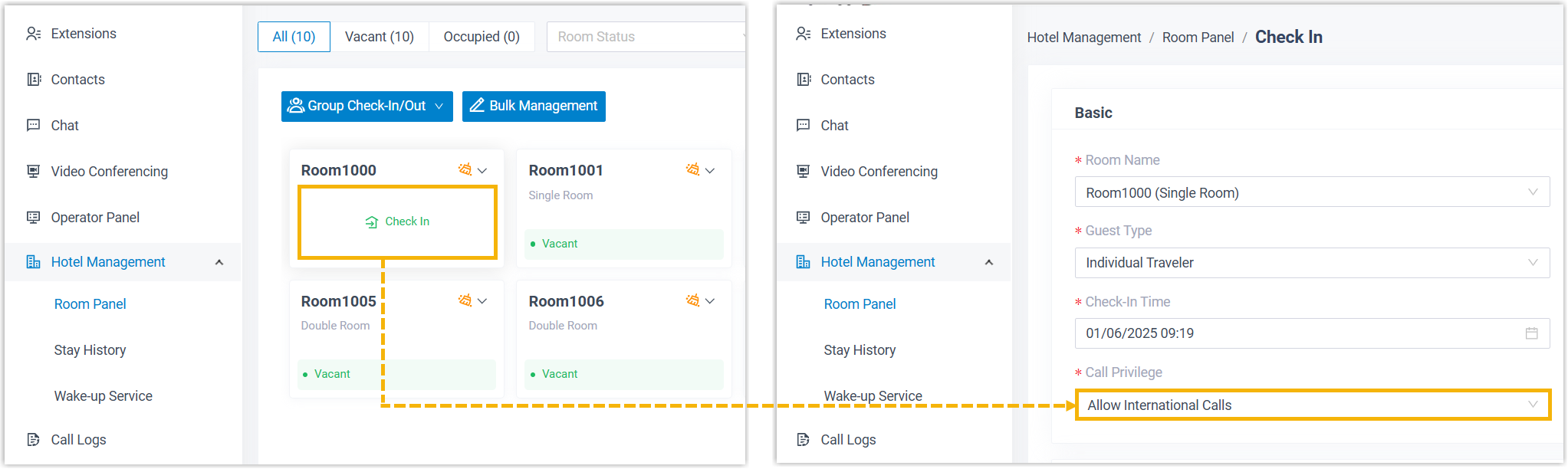Switch to the Occupied (0) tab
Screen dimensions: 1568x469
[482, 37]
